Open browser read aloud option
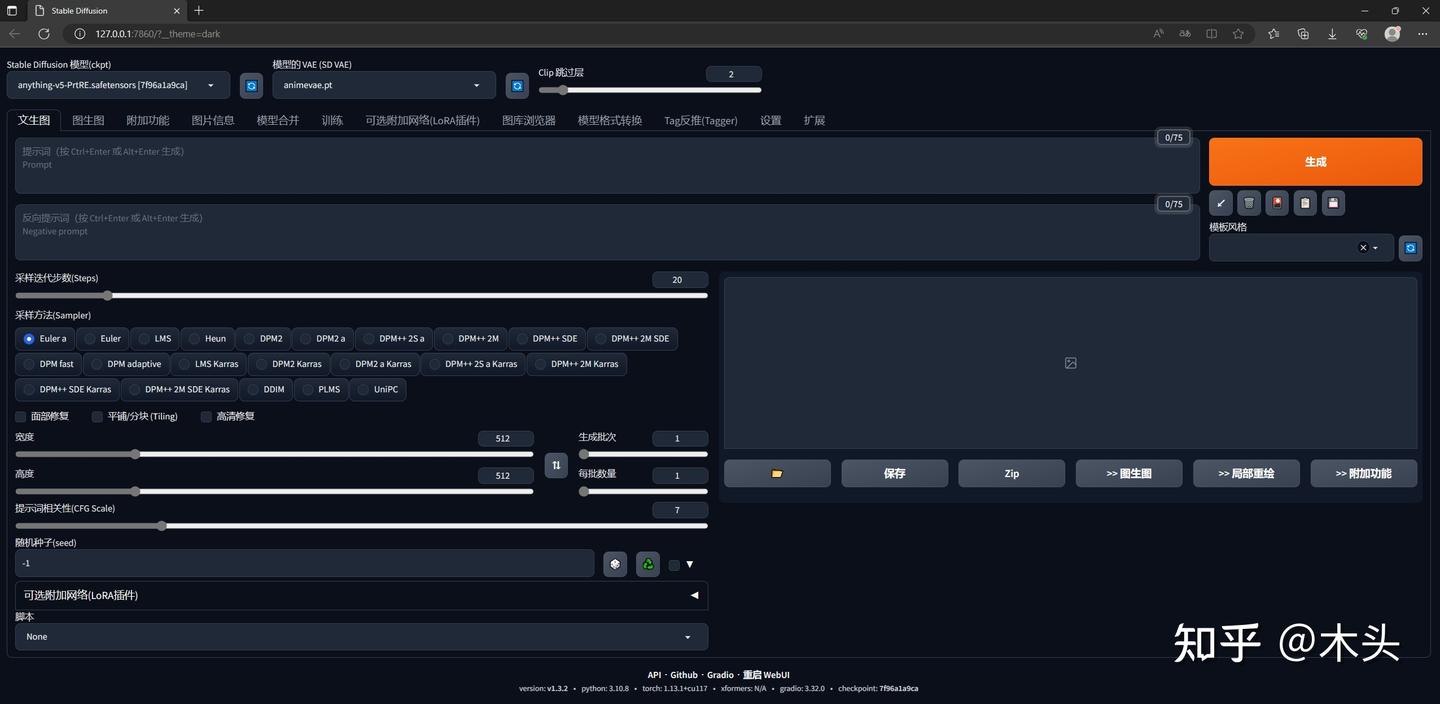Image resolution: width=1440 pixels, height=704 pixels. 1158,33
